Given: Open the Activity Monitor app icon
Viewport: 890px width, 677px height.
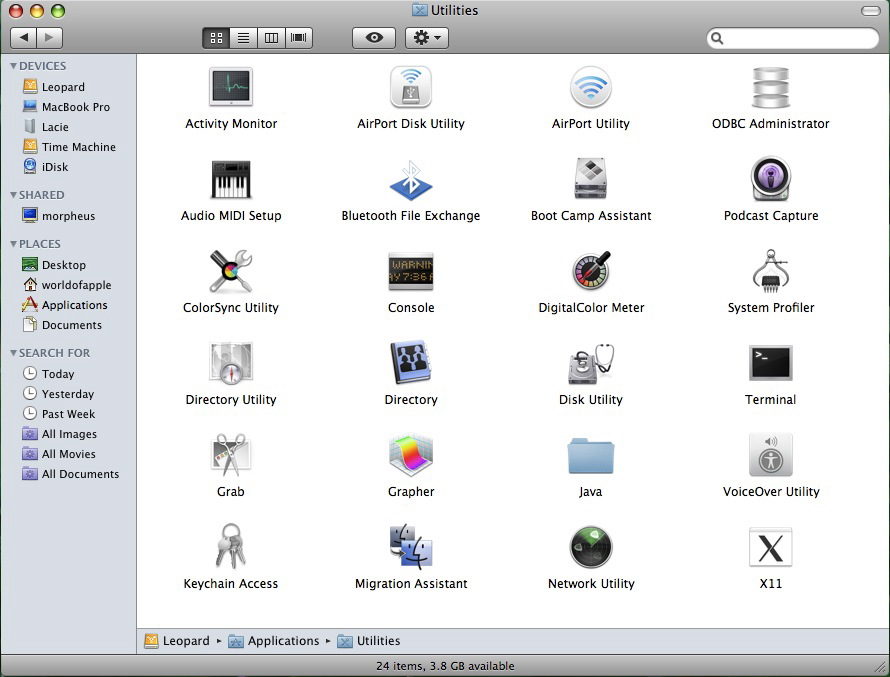Looking at the screenshot, I should pos(230,87).
